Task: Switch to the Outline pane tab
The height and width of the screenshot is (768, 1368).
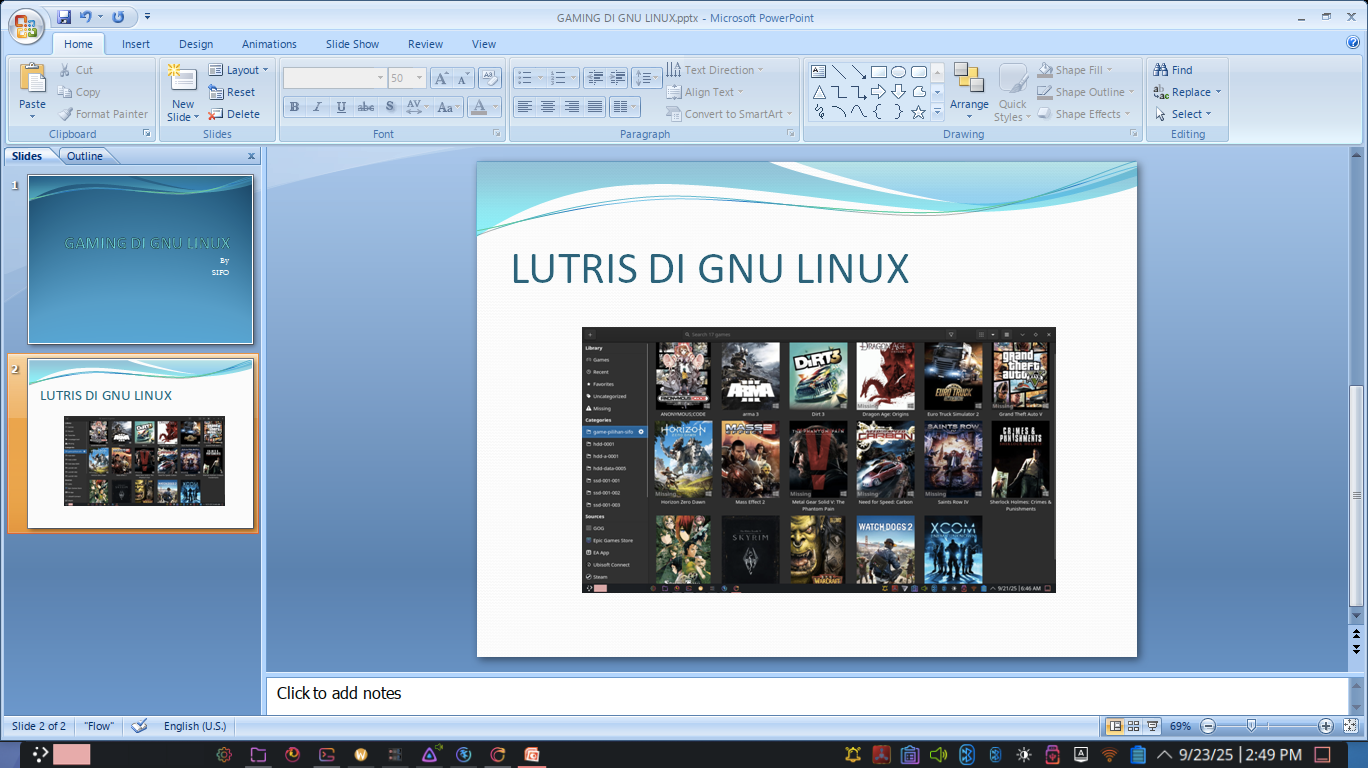Action: click(x=85, y=156)
